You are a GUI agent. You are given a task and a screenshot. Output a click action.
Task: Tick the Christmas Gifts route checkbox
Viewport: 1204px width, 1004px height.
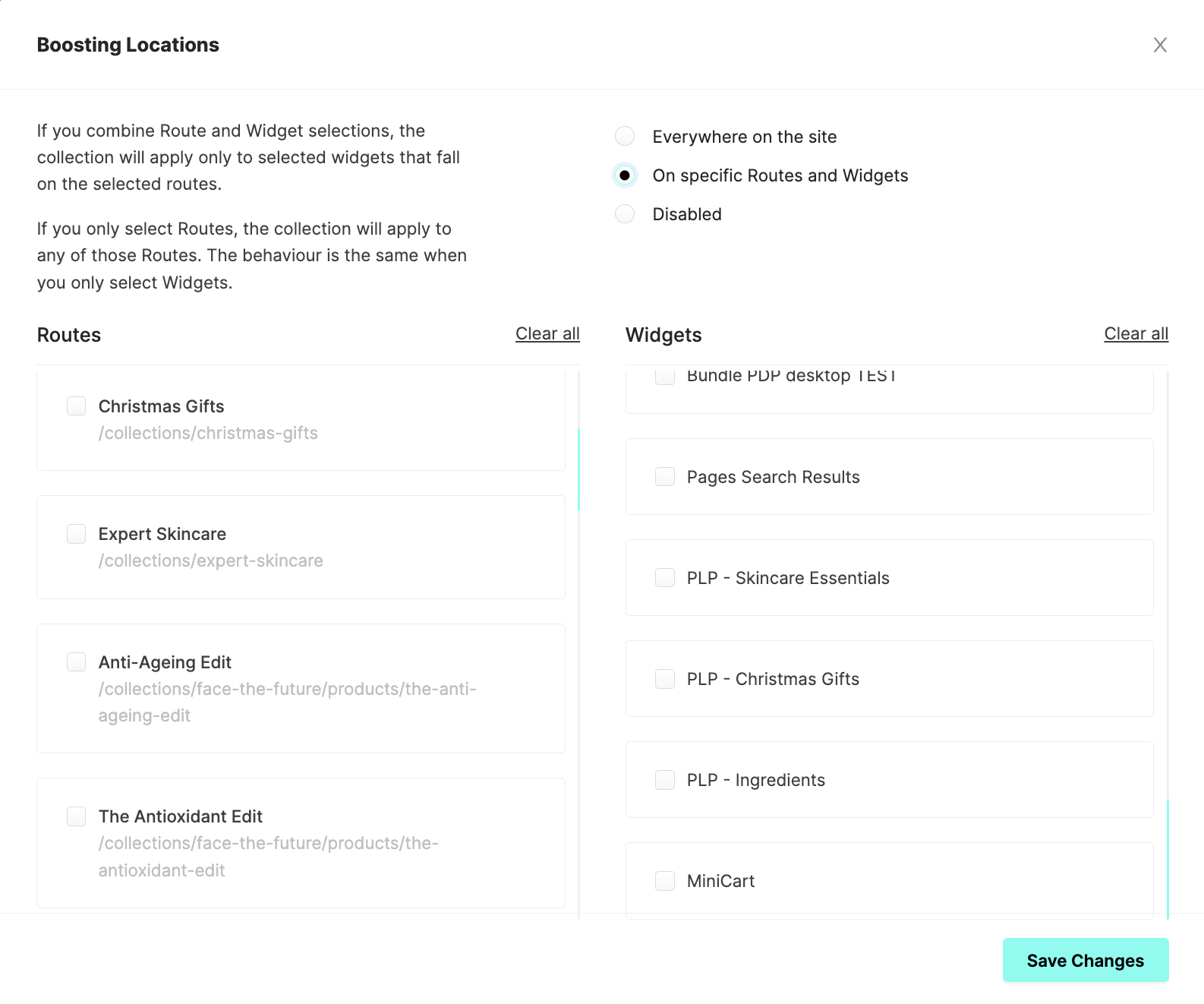77,406
